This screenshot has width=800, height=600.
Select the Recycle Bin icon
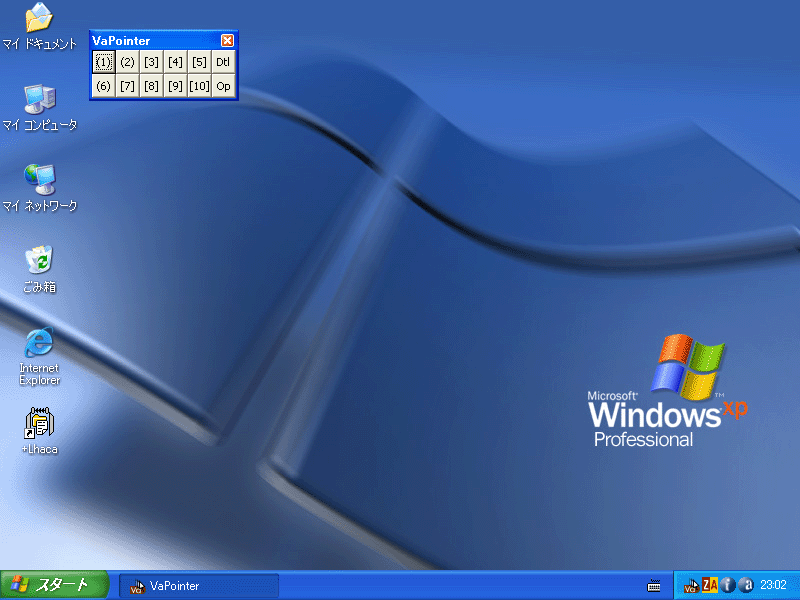[x=39, y=261]
